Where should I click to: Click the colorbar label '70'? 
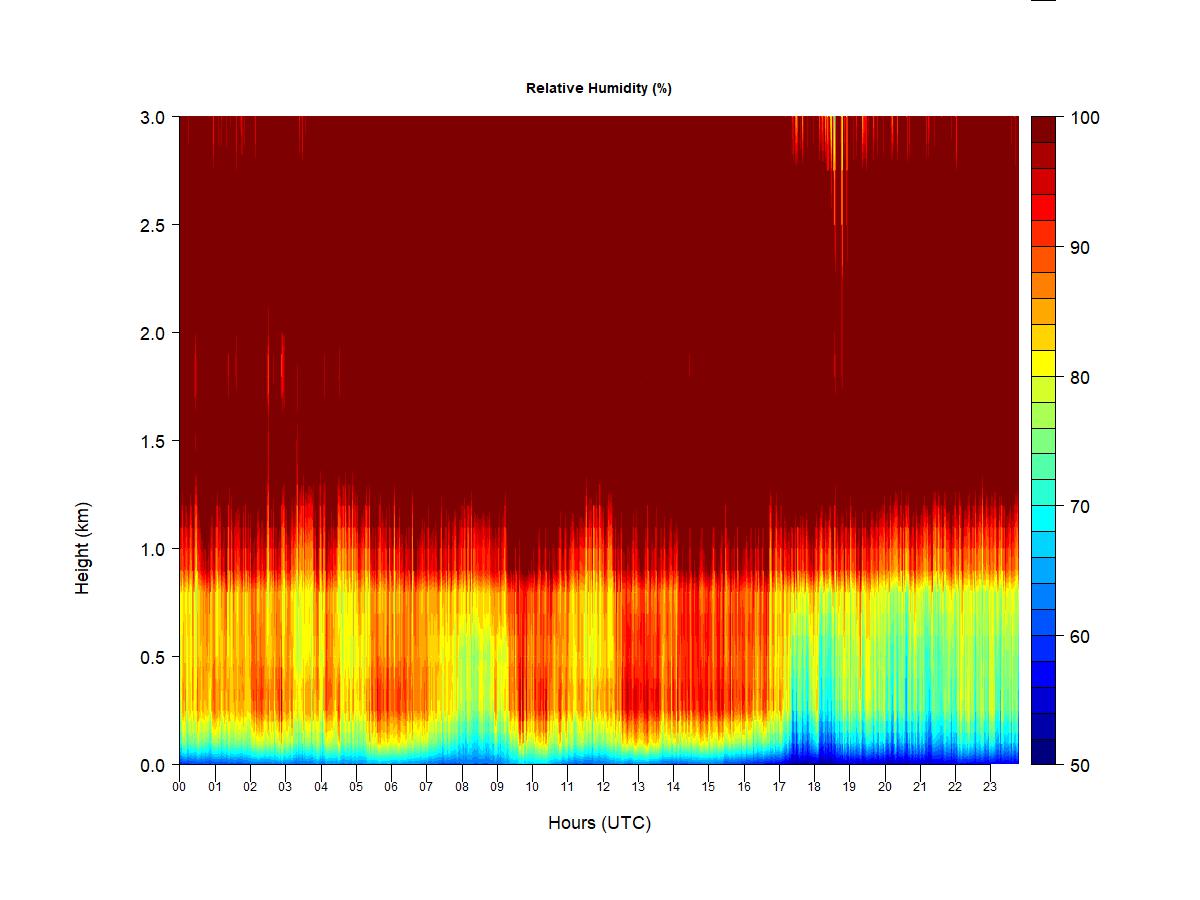click(x=1080, y=507)
